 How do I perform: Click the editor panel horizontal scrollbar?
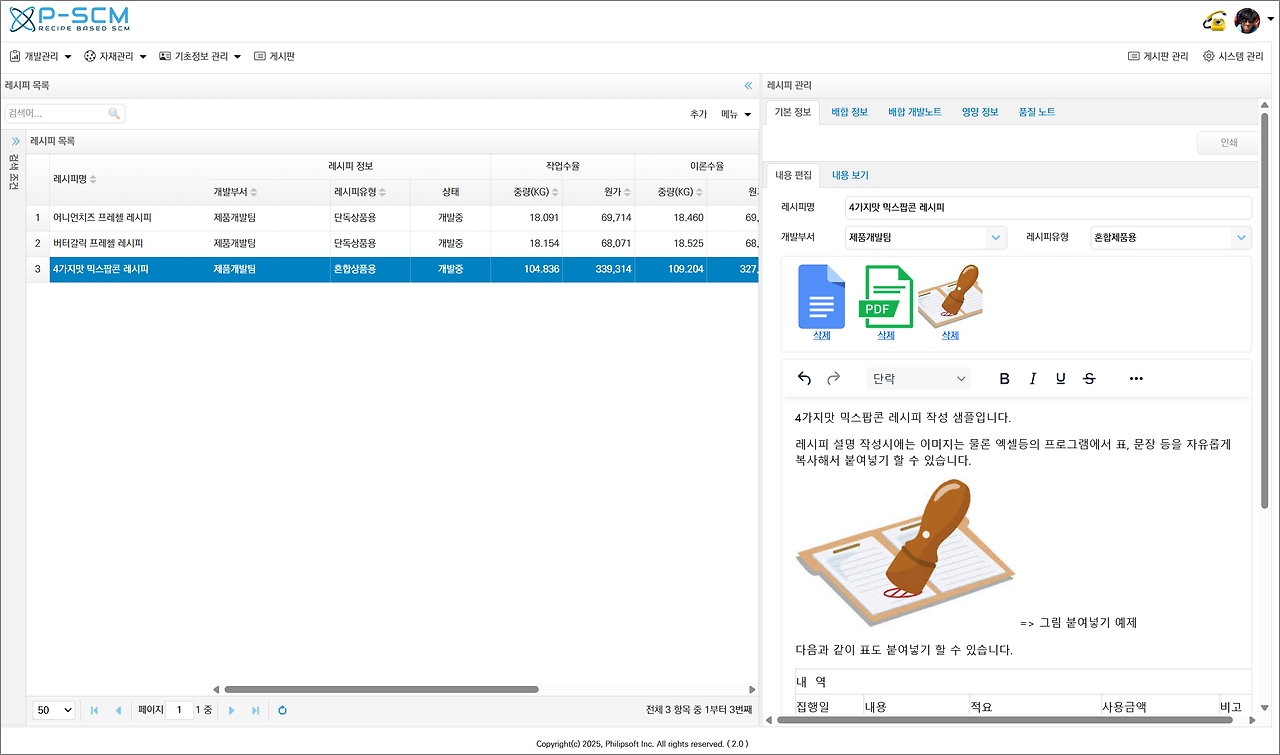click(1006, 719)
